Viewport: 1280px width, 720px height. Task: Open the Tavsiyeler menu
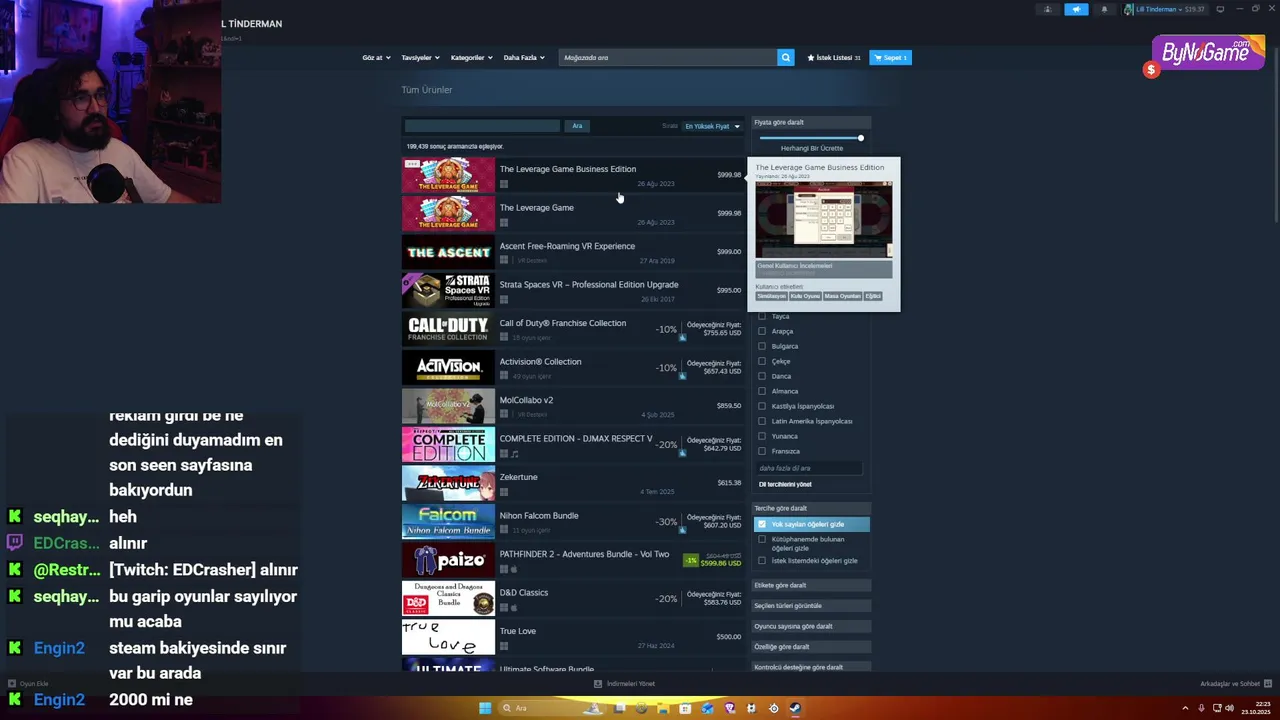point(420,58)
